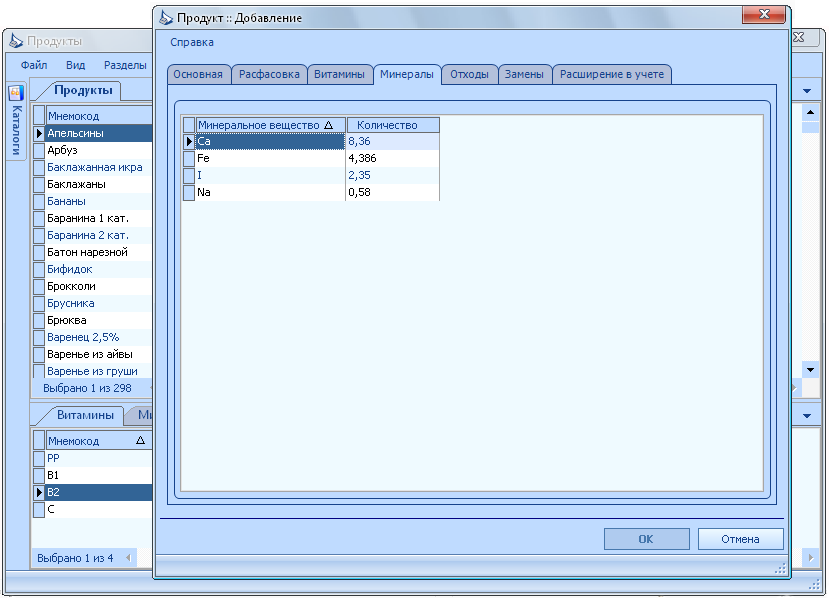This screenshot has width=829, height=598.
Task: Select Бифидок row
Action: (x=99, y=269)
